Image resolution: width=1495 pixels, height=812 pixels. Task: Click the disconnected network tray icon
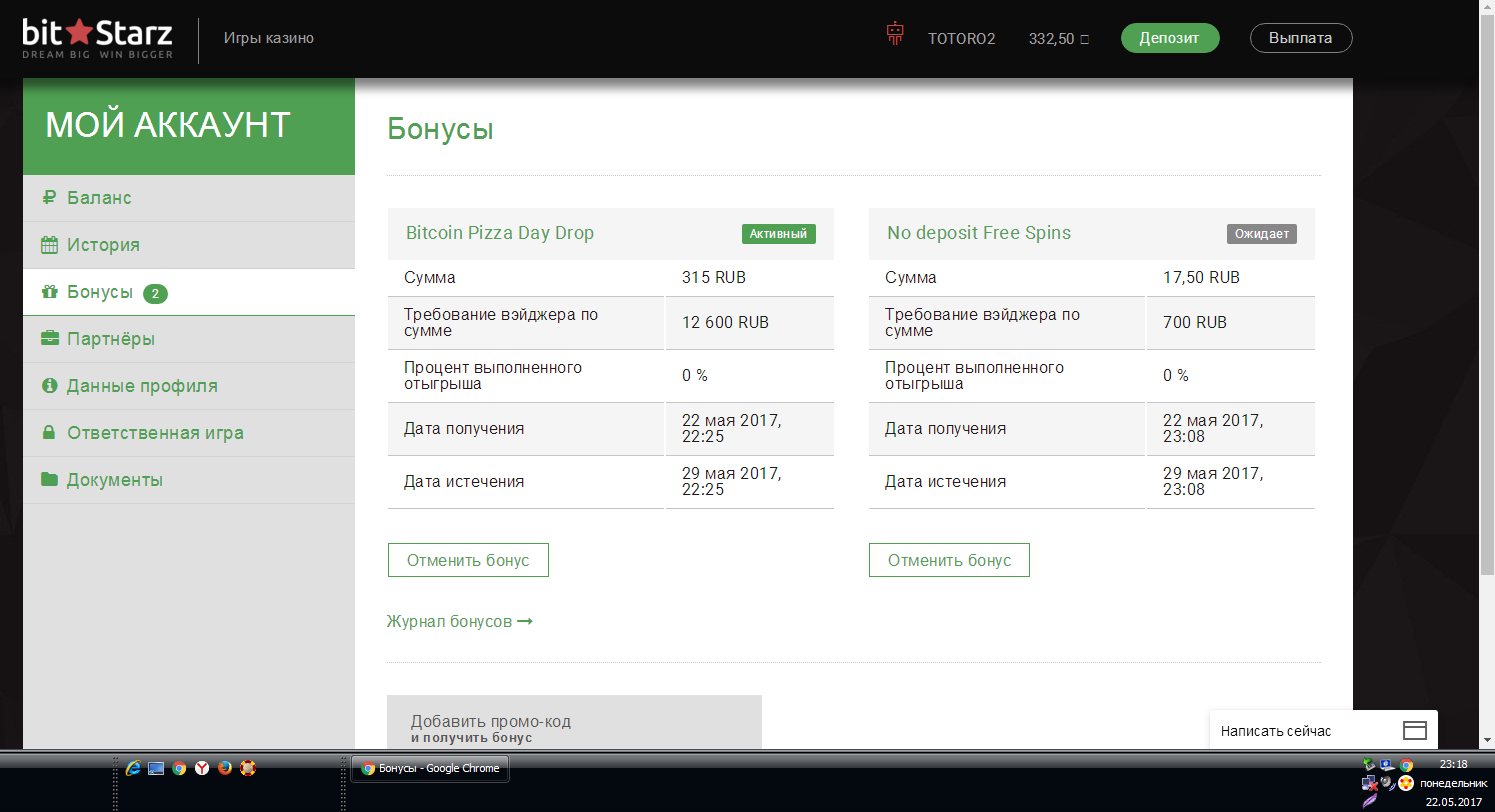[x=1369, y=782]
